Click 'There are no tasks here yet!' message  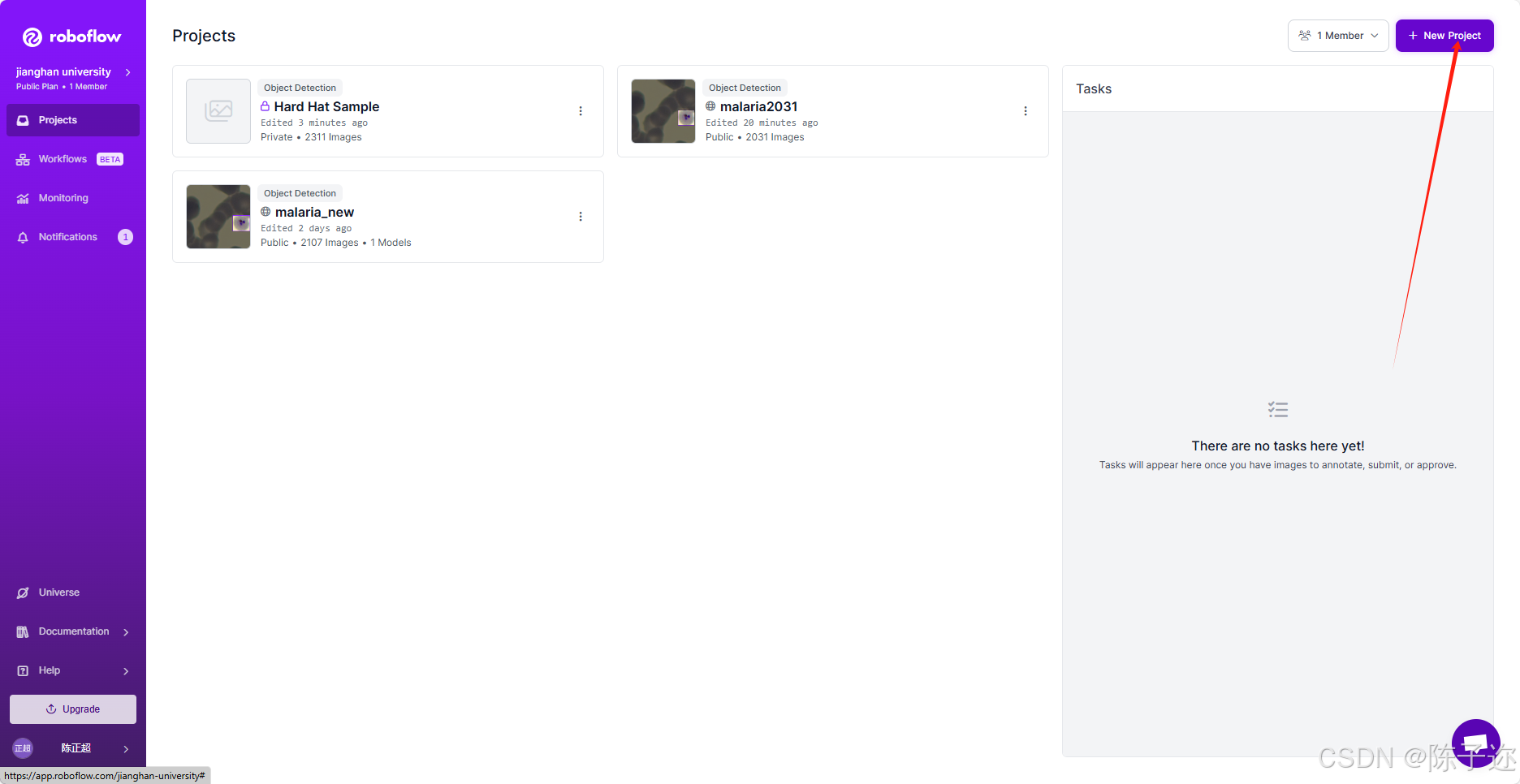(x=1278, y=446)
